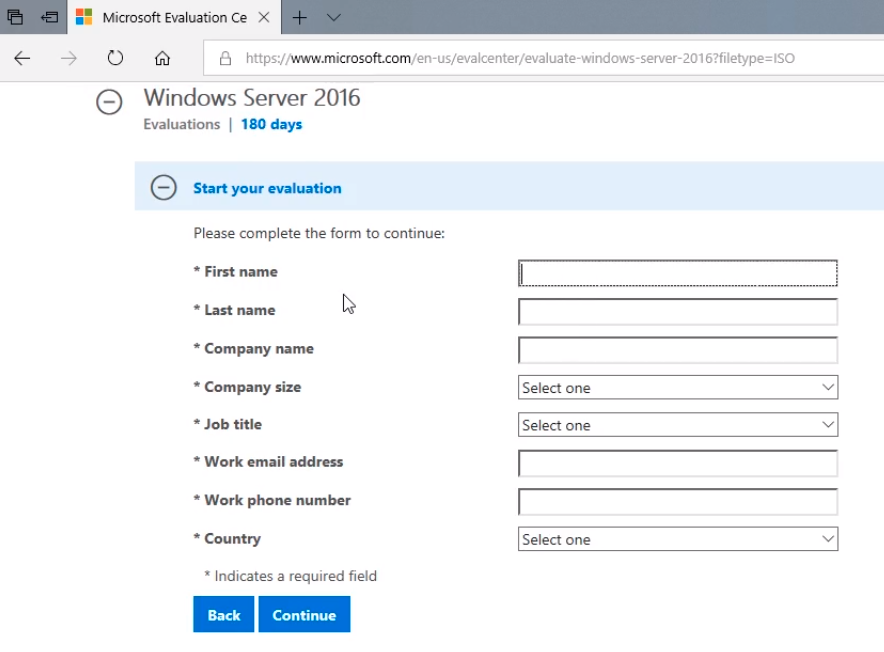Click the 180 days link
The width and height of the screenshot is (884, 652).
coord(272,124)
